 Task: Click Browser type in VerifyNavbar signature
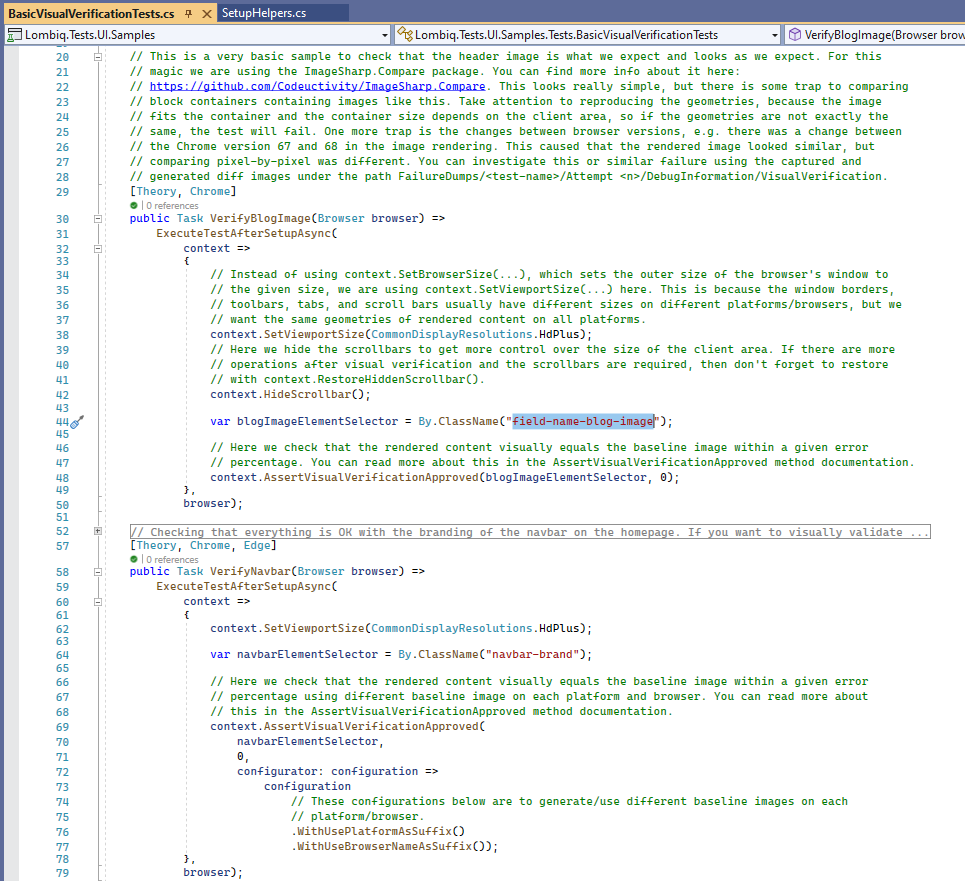pyautogui.click(x=321, y=572)
